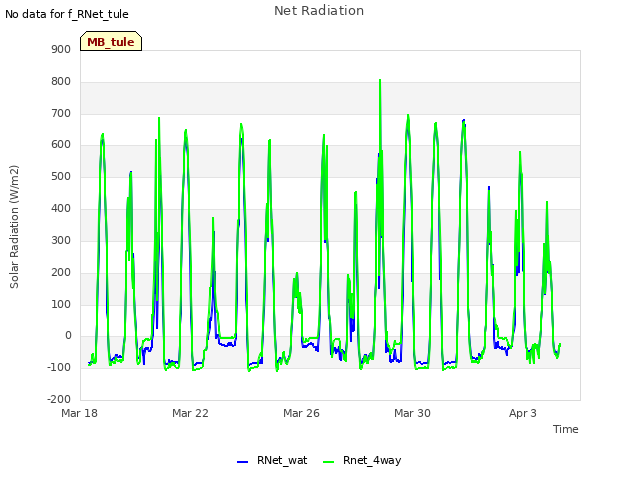Click the blue RNet_wat legend swatch
This screenshot has height=480, width=640.
coord(242,462)
